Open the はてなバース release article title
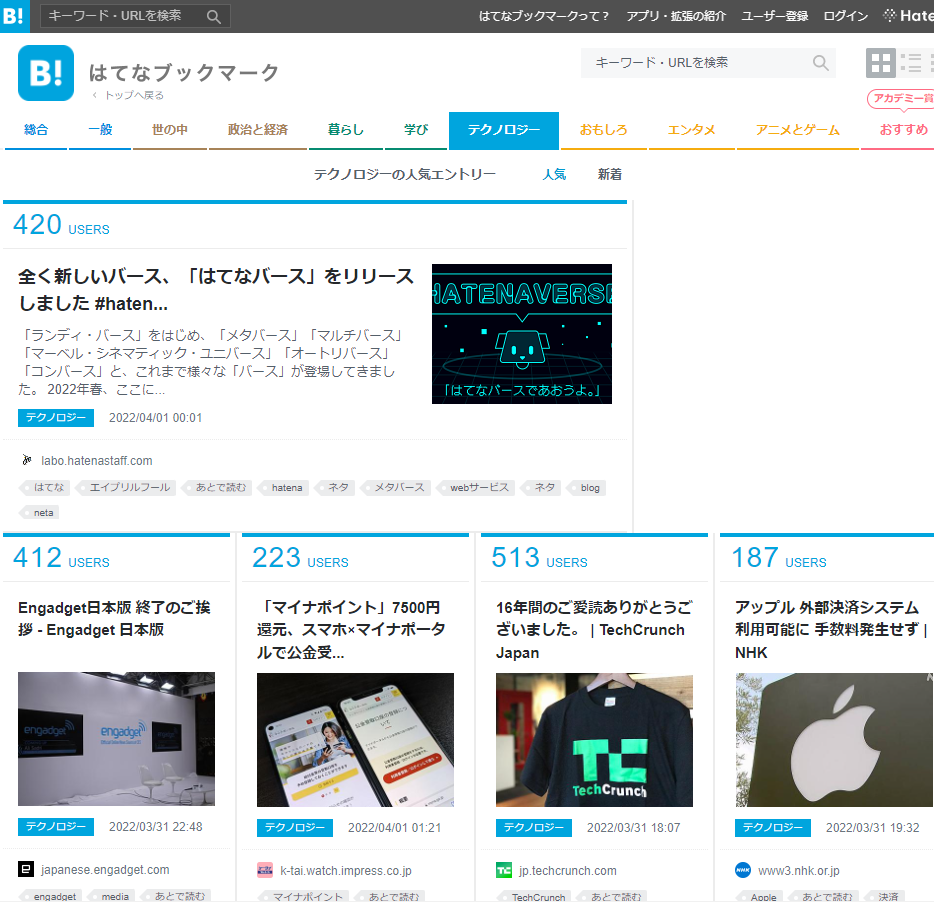The image size is (934, 902). point(216,290)
